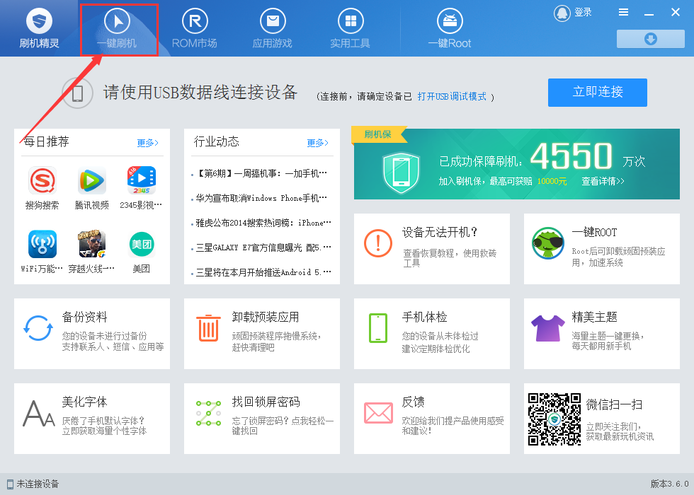694x495 pixels.
Task: Click the 找回锁屏密码 pattern icon
Action: [x=208, y=413]
